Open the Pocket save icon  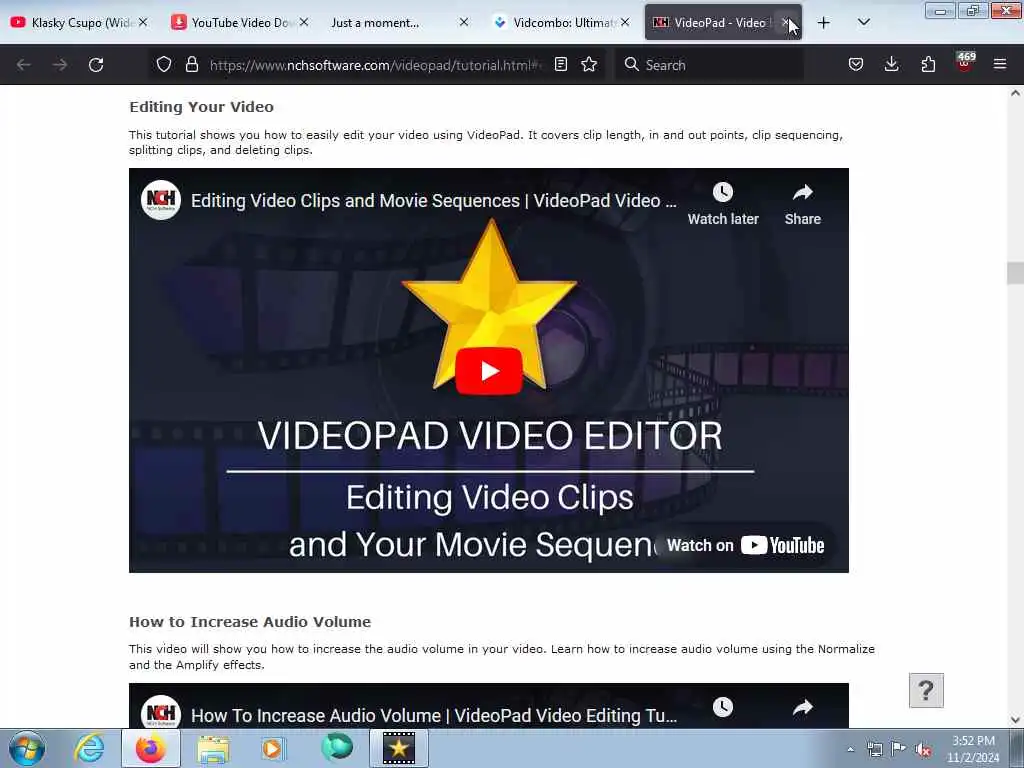point(856,65)
